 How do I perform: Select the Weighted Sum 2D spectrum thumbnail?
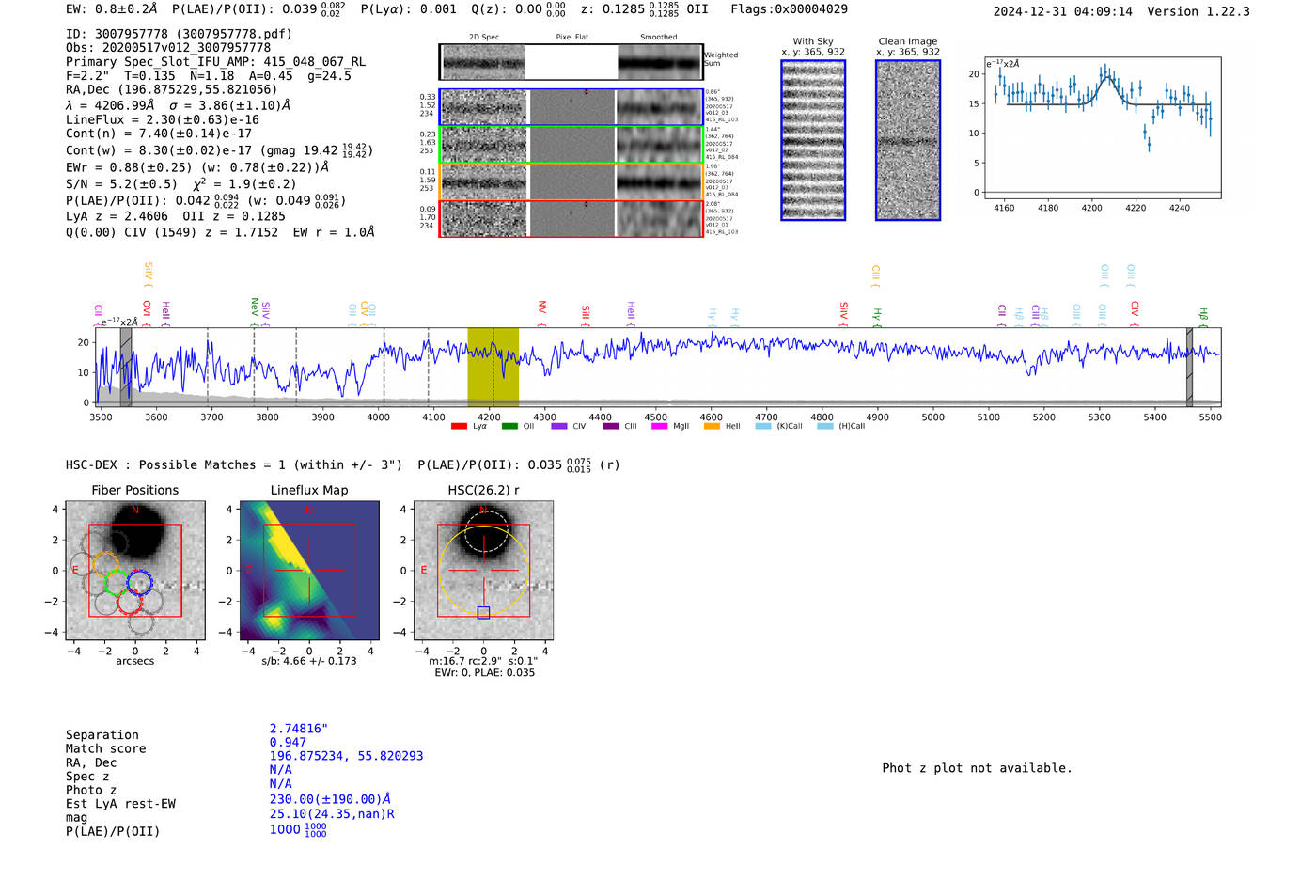[483, 63]
